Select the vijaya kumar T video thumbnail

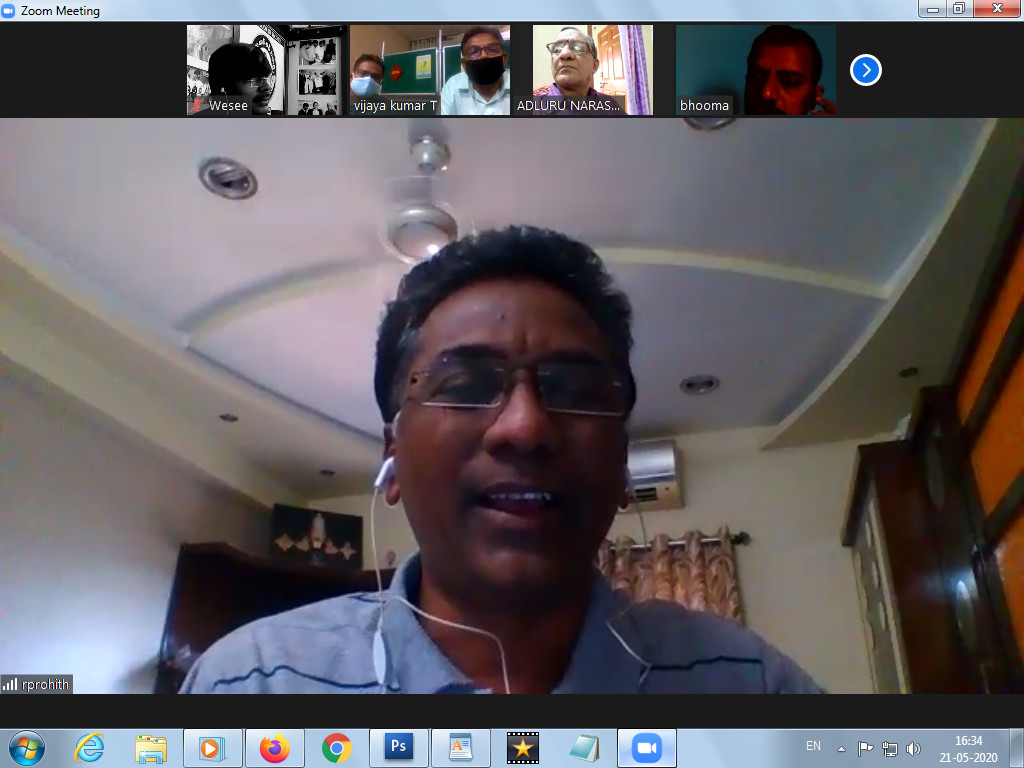coord(429,70)
